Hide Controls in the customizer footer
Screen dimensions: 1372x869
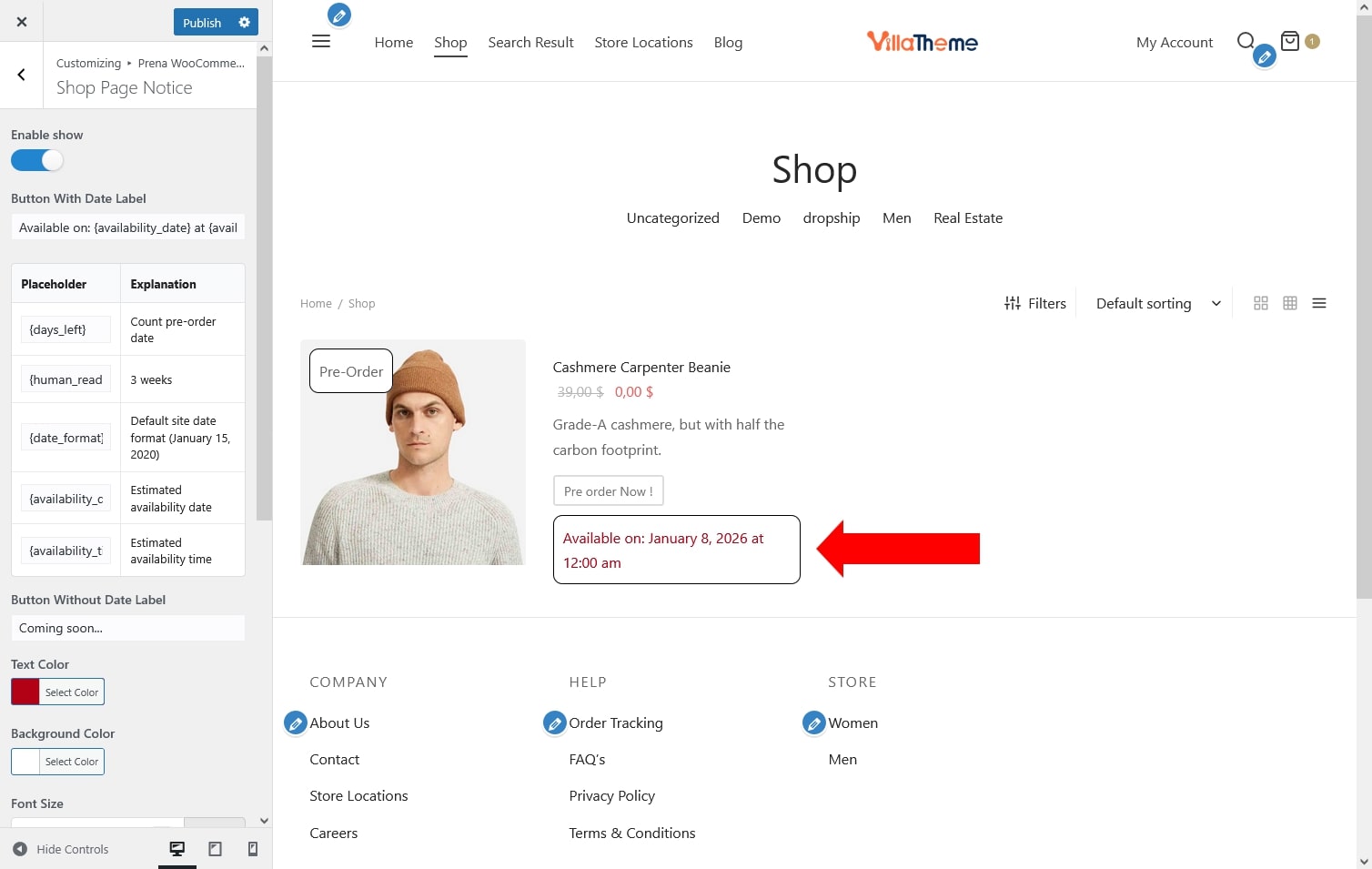(61, 849)
